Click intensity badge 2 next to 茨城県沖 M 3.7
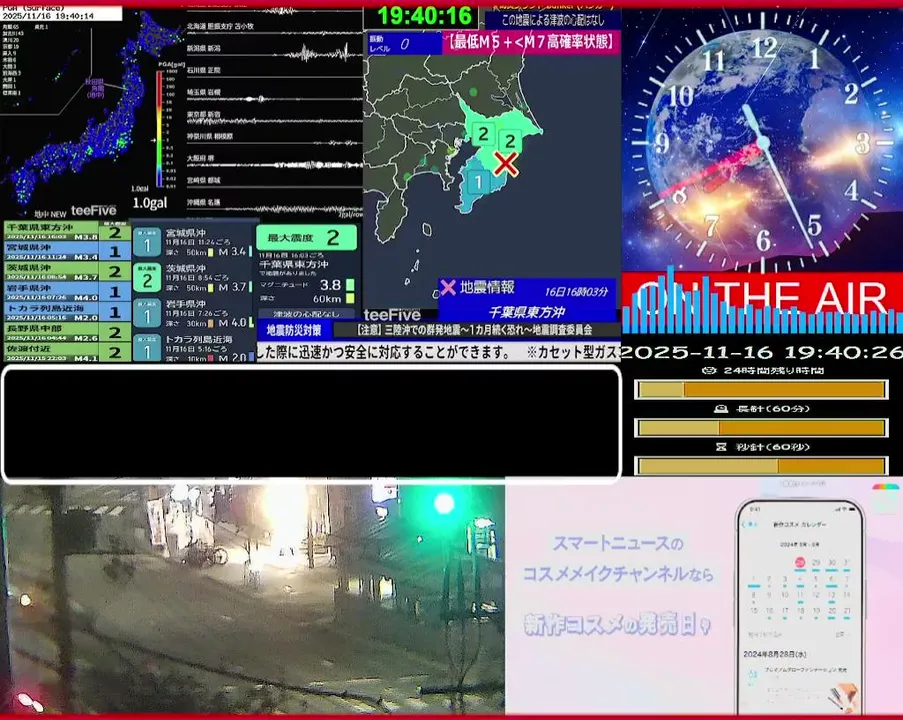Viewport: 903px width, 720px height. coord(147,278)
